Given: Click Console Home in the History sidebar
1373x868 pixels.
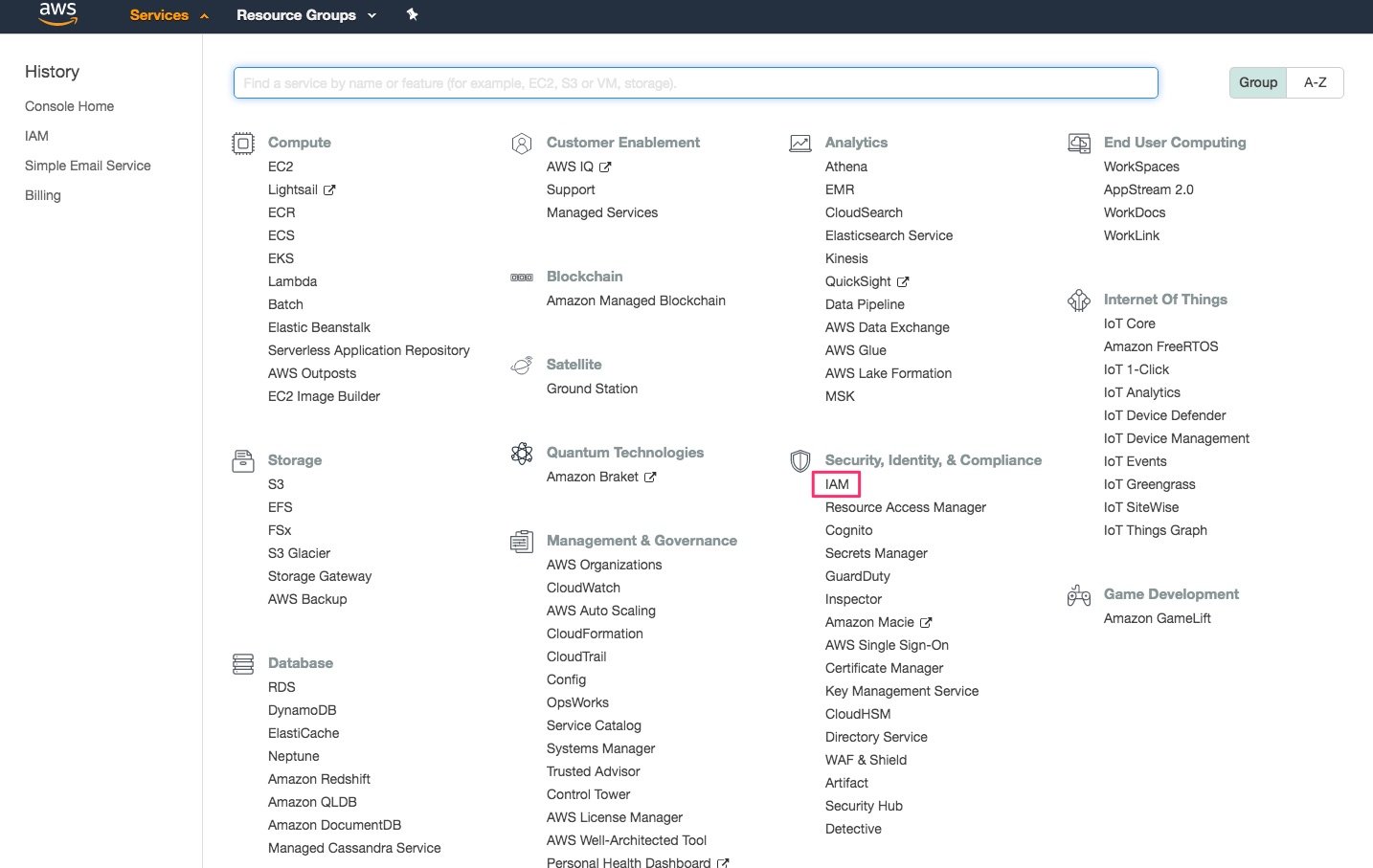Looking at the screenshot, I should [x=69, y=106].
